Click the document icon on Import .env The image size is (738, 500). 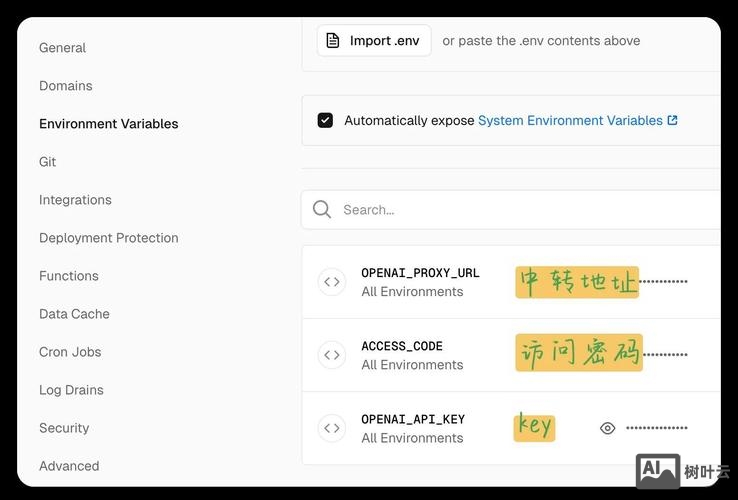[334, 41]
